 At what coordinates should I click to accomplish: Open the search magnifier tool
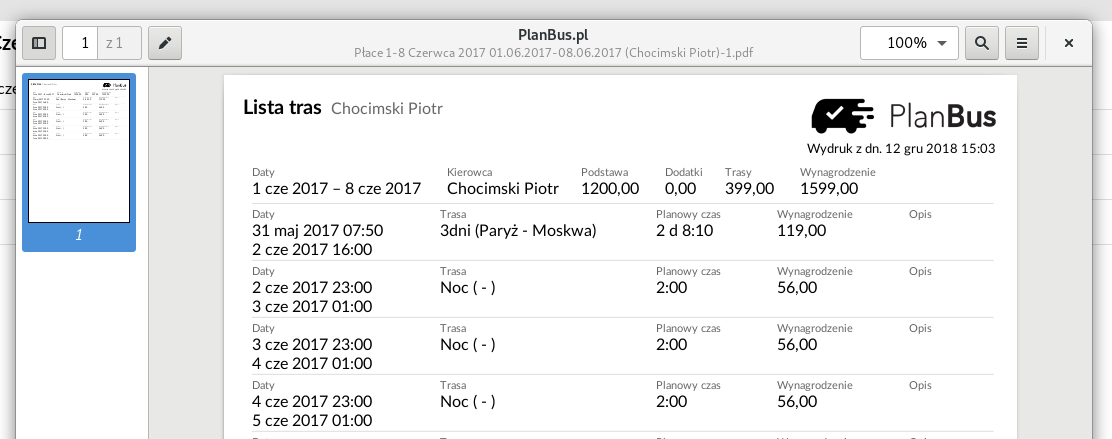982,43
